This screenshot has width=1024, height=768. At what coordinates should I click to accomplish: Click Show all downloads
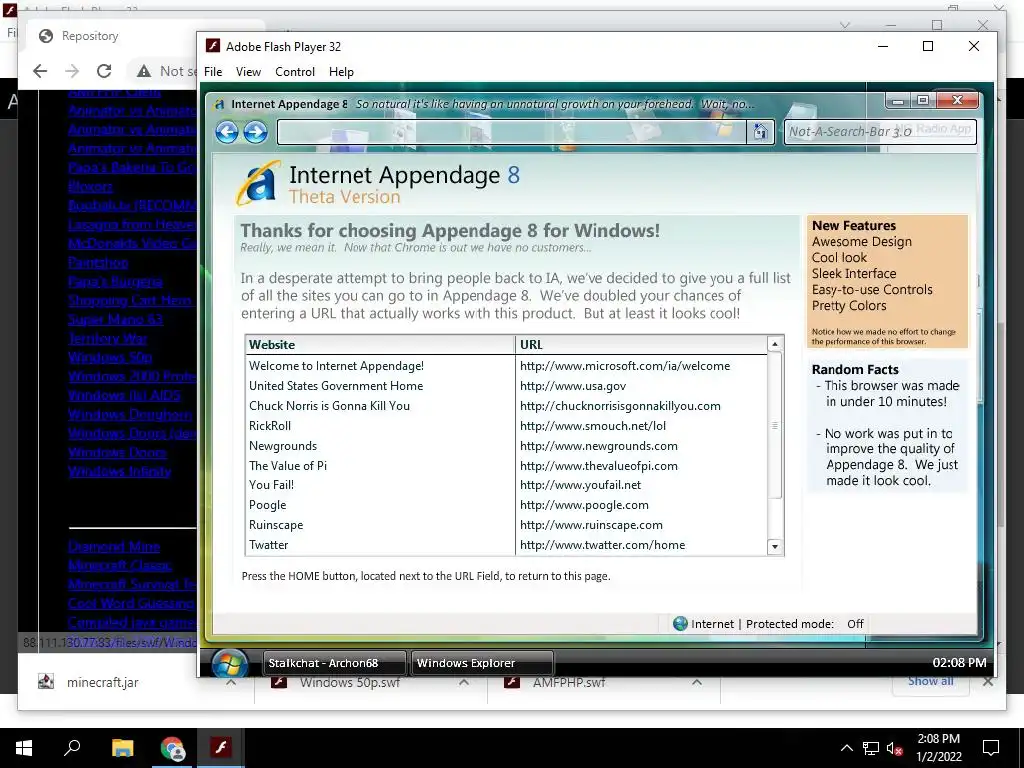click(930, 681)
